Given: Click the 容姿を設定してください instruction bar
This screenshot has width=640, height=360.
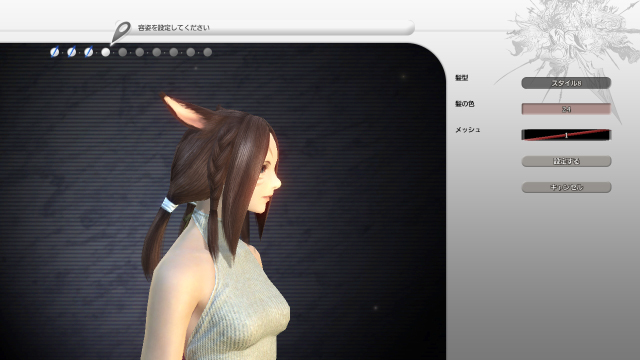Looking at the screenshot, I should point(265,28).
